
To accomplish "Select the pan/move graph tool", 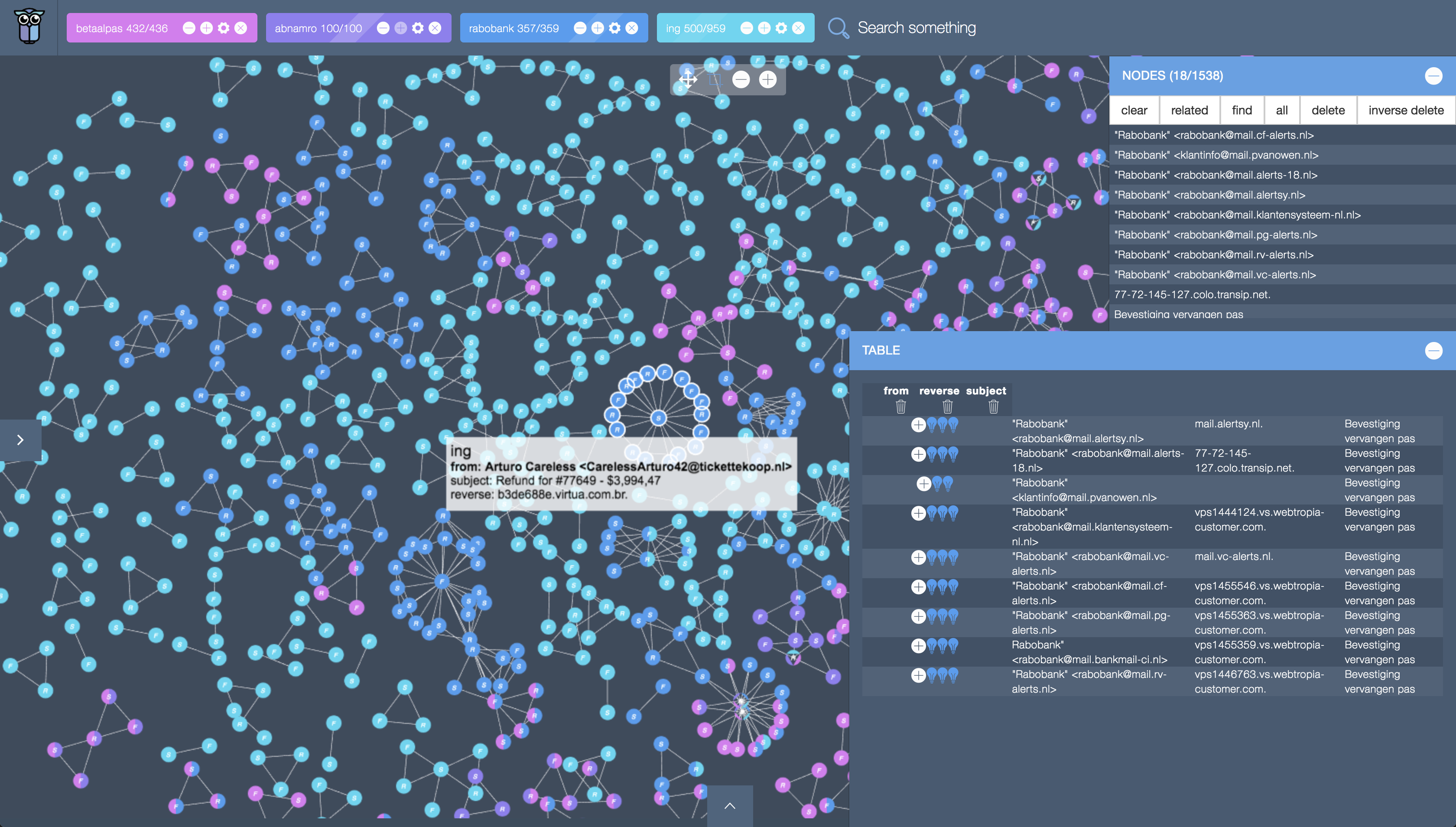I will (x=688, y=79).
